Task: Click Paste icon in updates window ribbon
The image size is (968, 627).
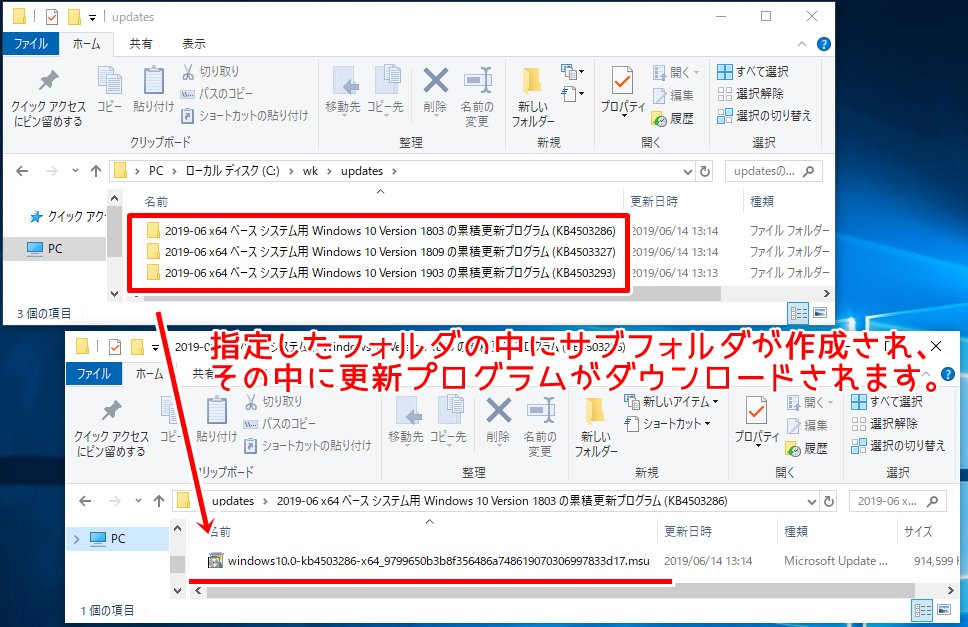Action: pyautogui.click(x=153, y=90)
